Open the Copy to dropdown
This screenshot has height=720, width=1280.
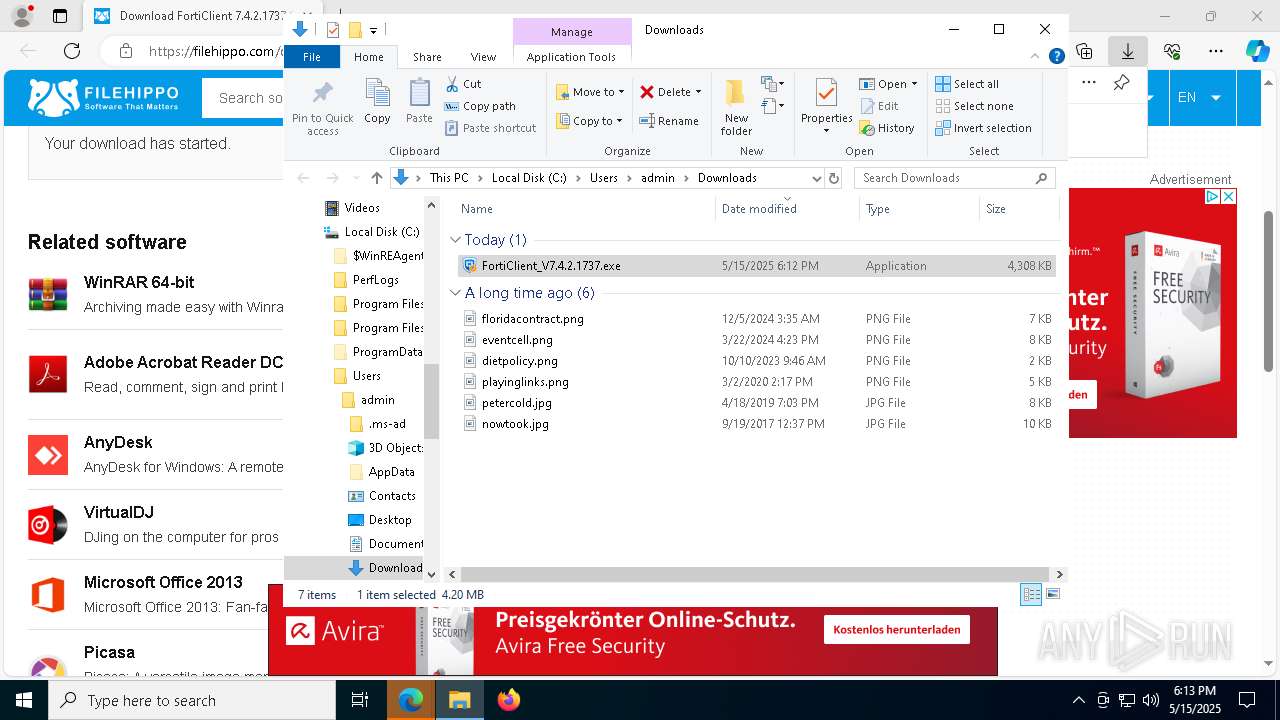[590, 121]
